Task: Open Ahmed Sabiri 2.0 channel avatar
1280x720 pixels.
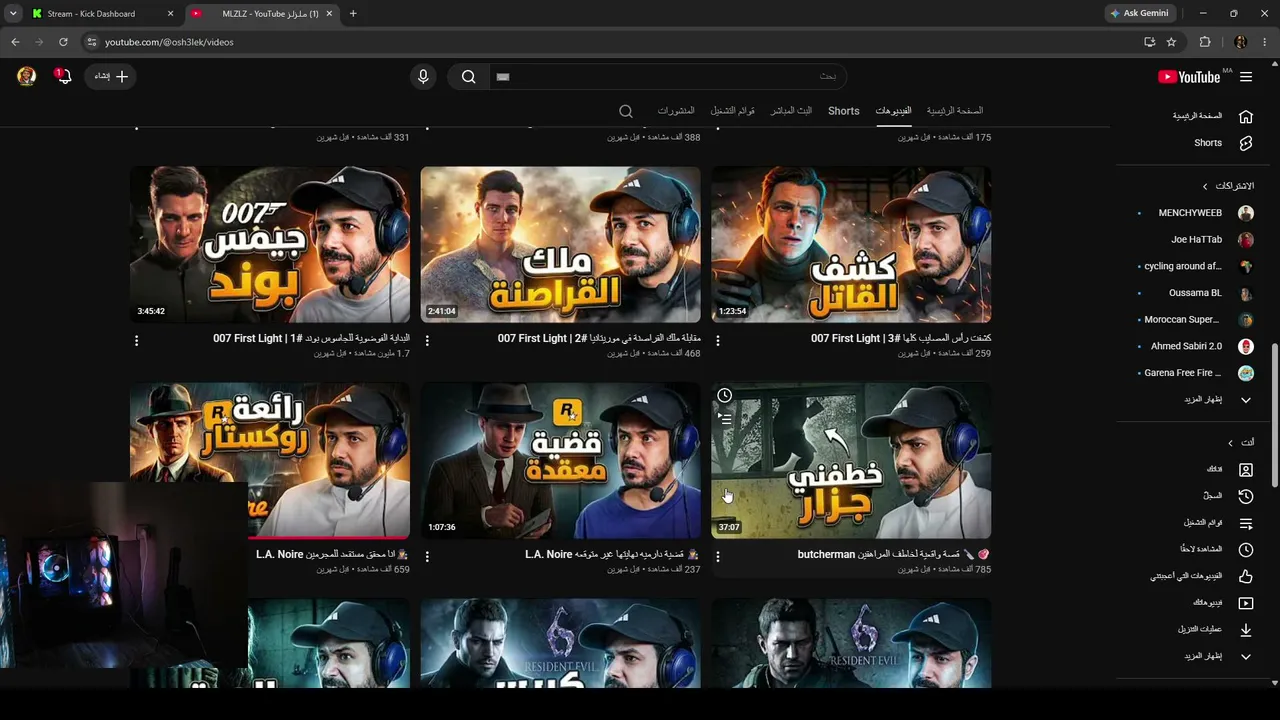Action: pyautogui.click(x=1246, y=346)
